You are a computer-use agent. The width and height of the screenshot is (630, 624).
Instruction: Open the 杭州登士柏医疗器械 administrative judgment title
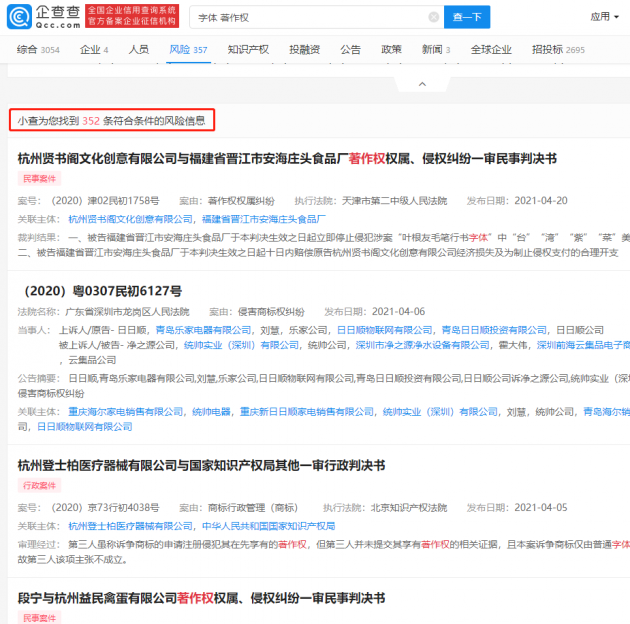click(201, 466)
